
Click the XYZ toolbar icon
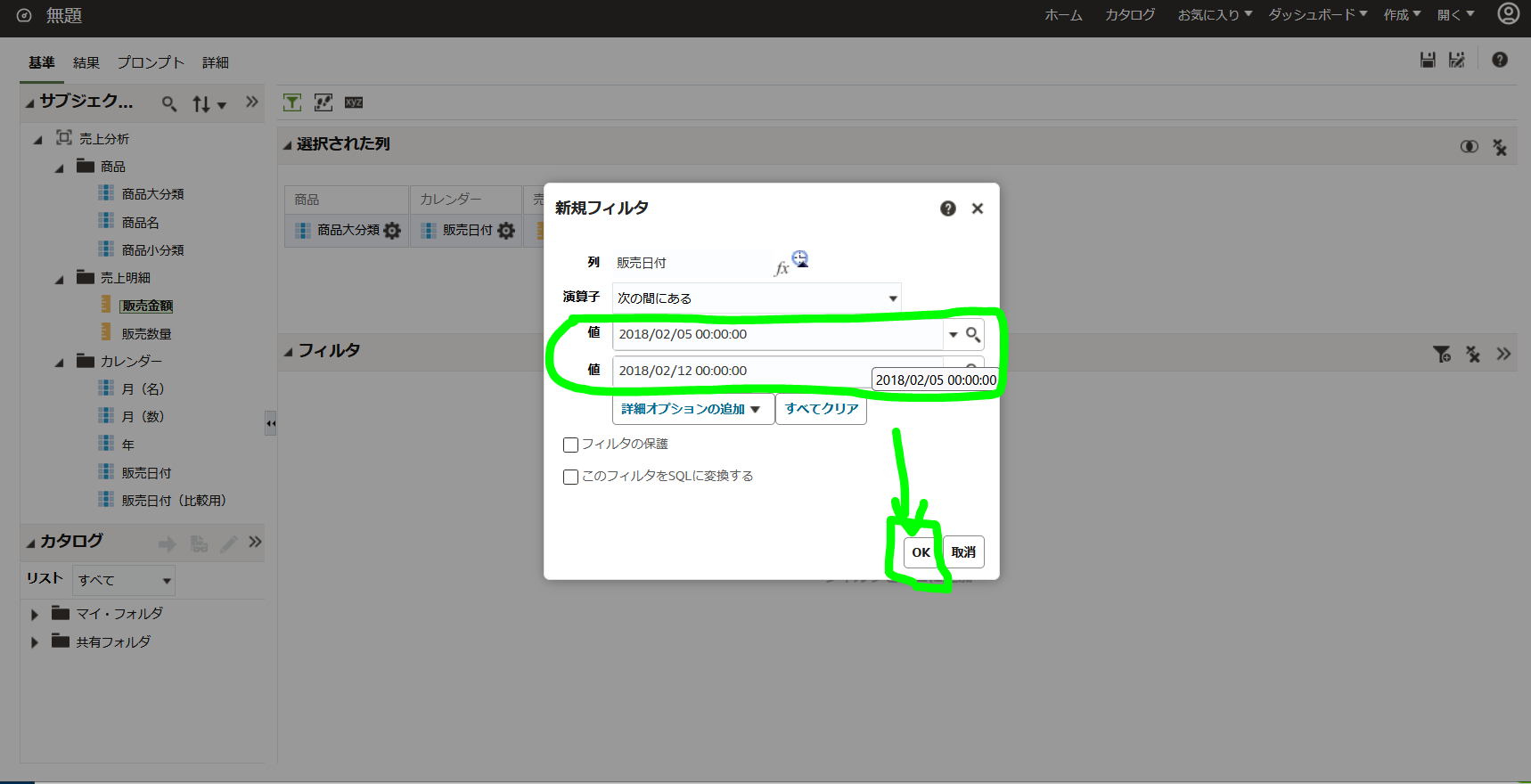pos(354,102)
